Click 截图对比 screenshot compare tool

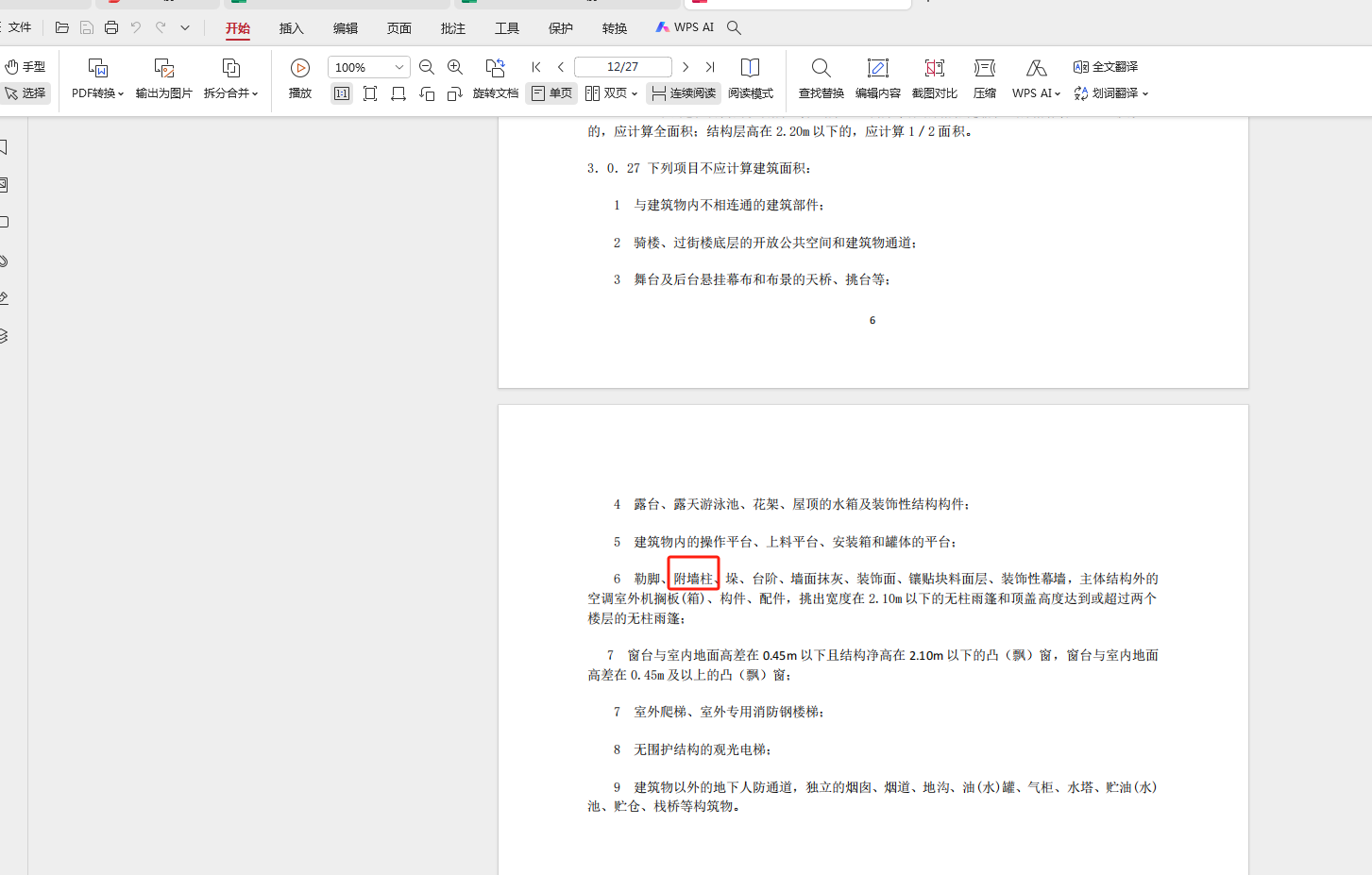935,78
